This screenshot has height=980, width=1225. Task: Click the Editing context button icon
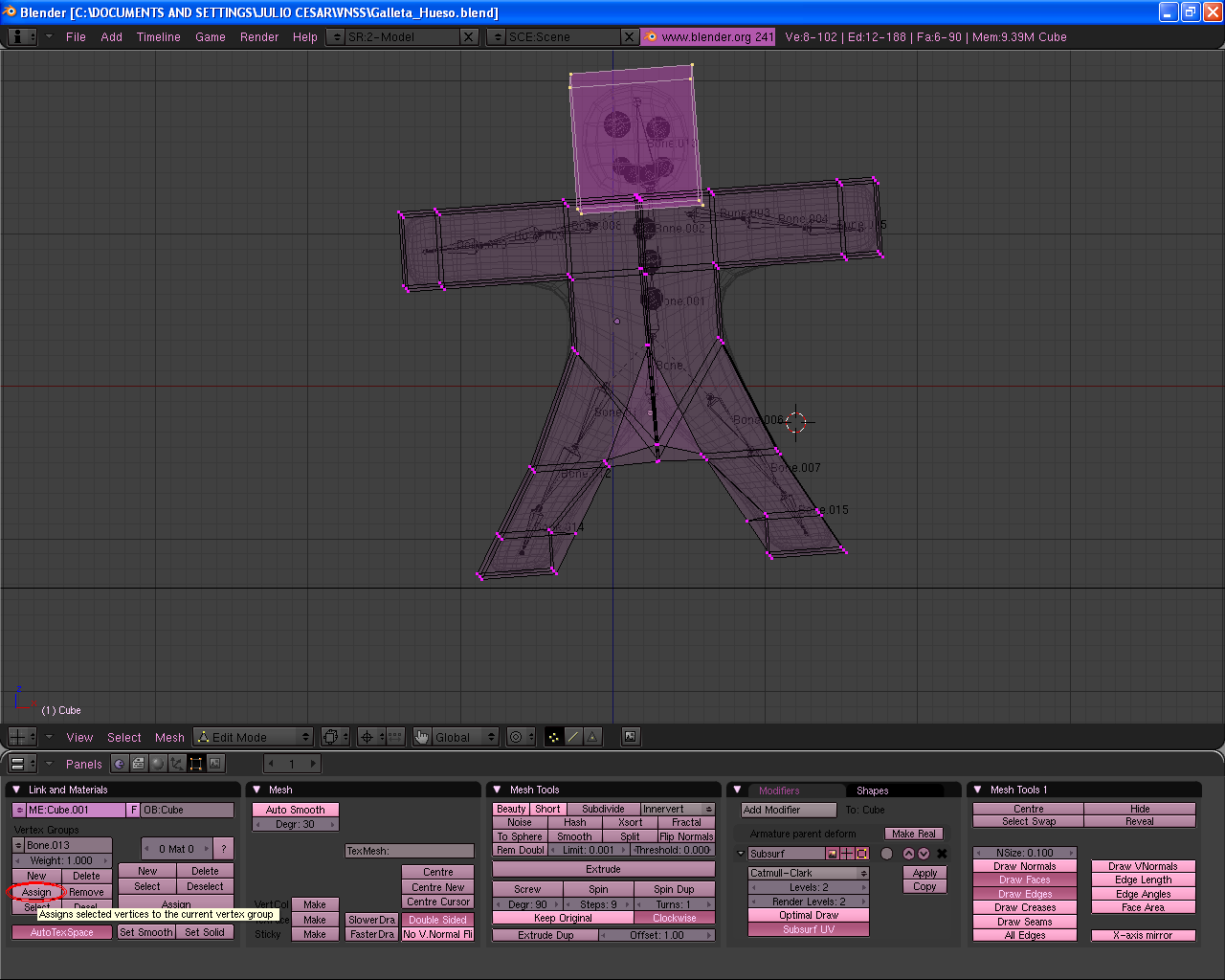196,763
